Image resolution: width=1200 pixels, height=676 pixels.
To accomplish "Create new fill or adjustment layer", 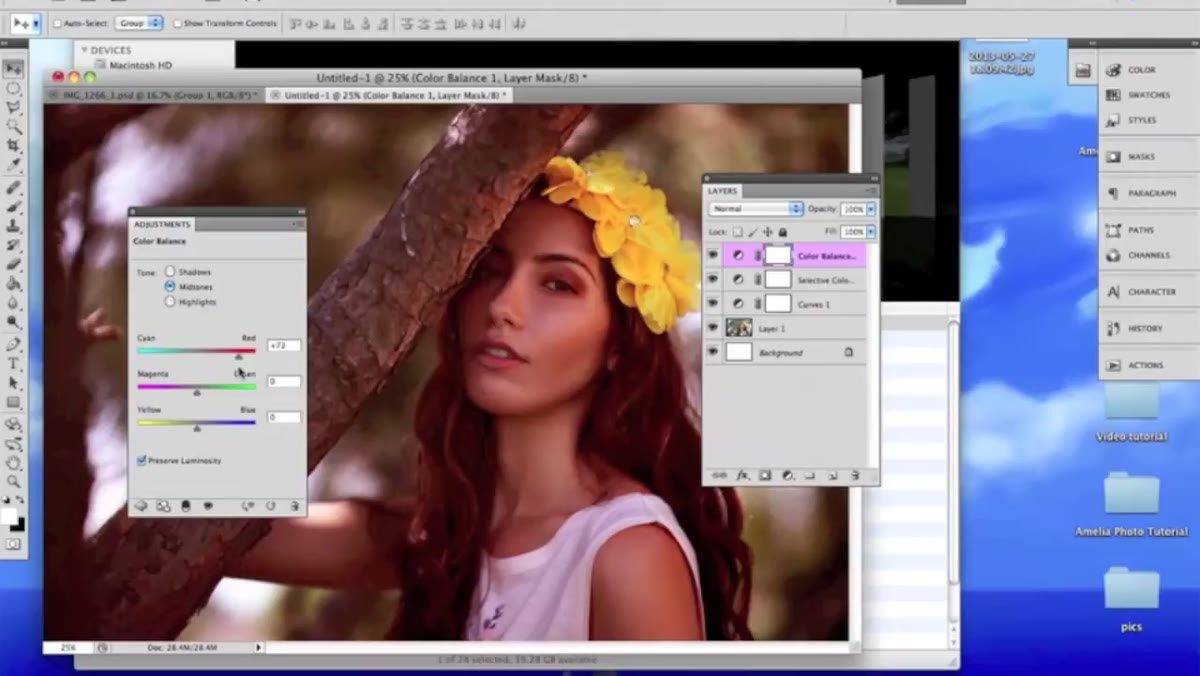I will tap(788, 476).
